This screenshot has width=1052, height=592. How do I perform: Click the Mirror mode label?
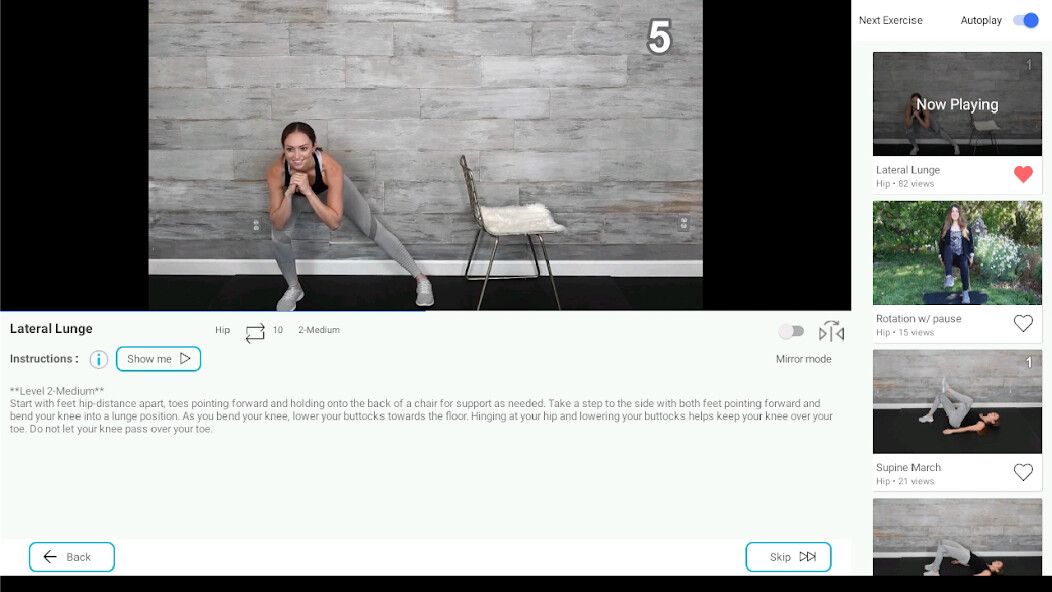pos(804,359)
